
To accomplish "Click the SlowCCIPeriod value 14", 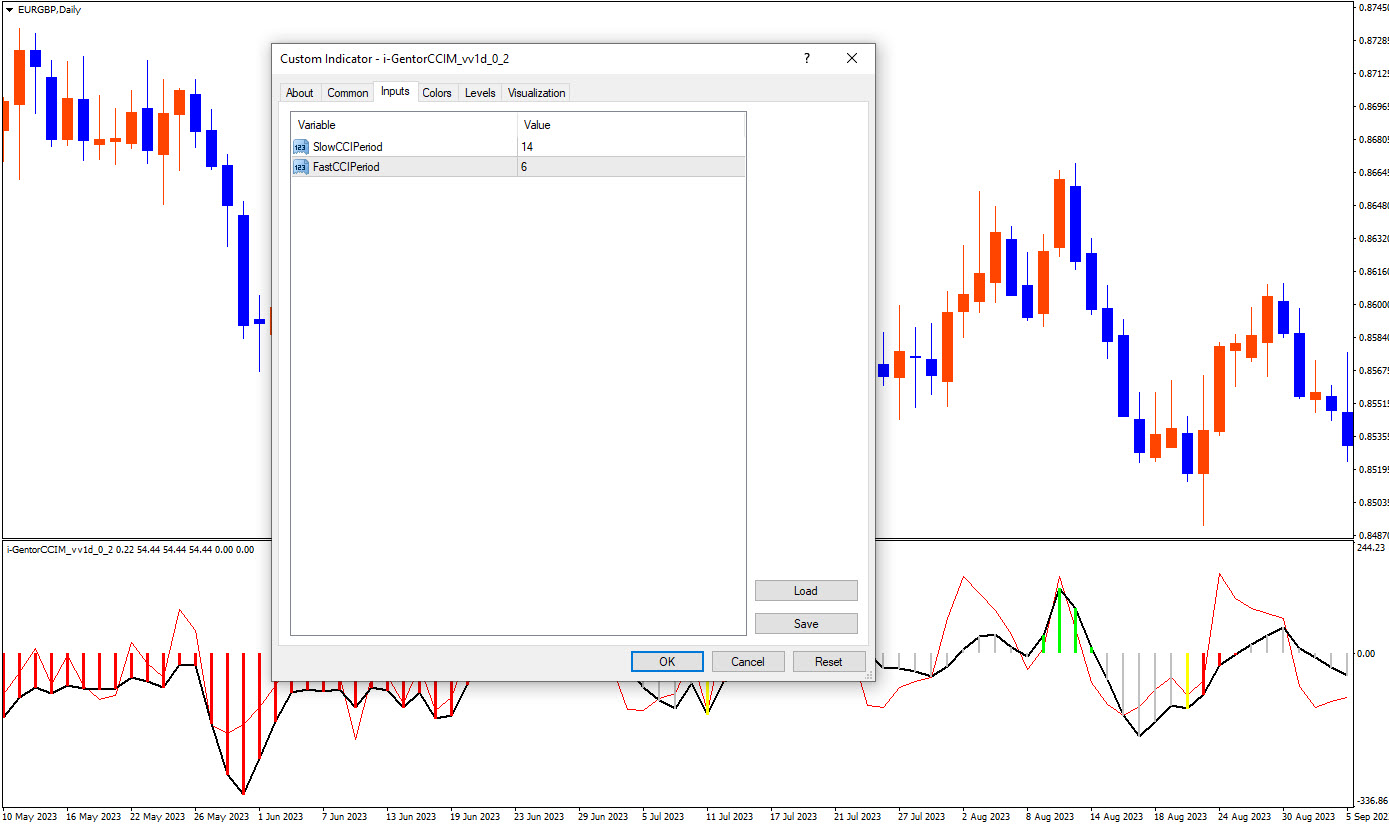I will coord(527,147).
